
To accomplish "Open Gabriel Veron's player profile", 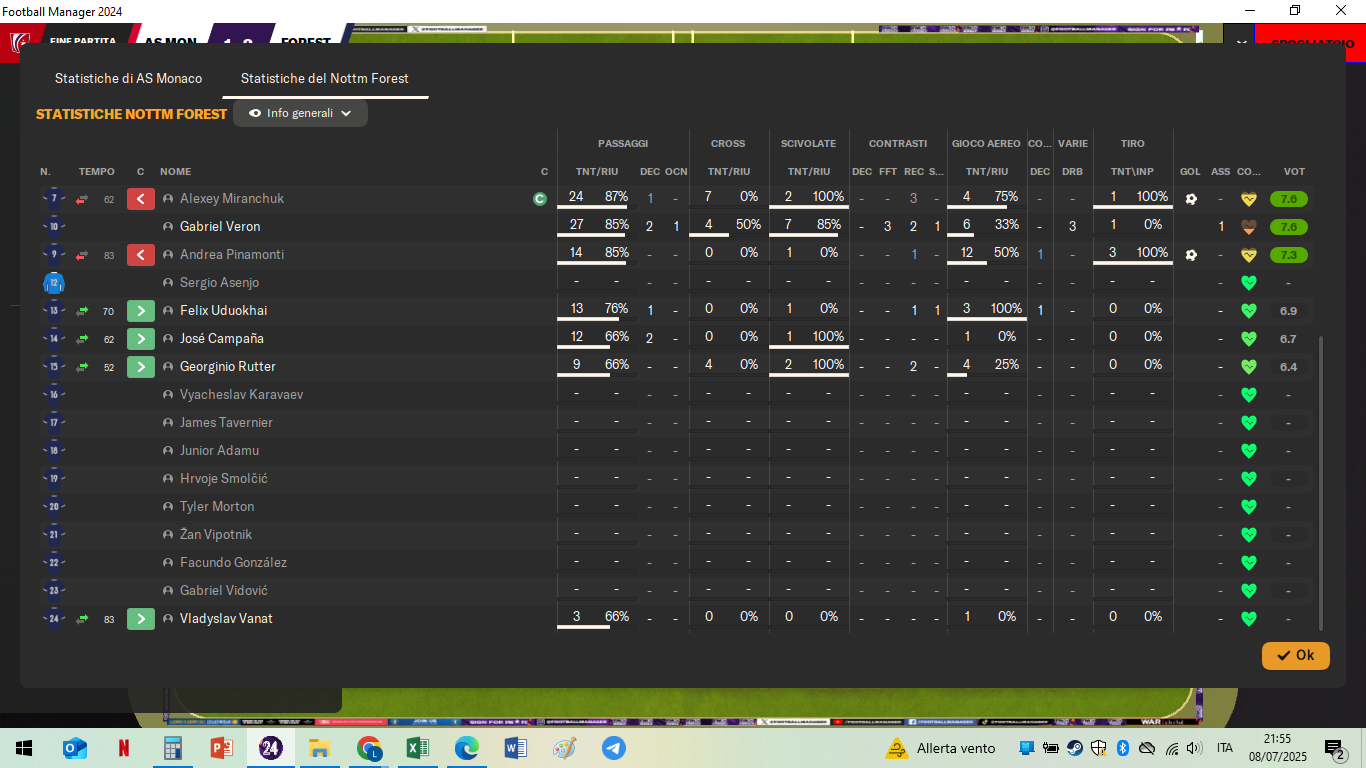I will tap(220, 227).
